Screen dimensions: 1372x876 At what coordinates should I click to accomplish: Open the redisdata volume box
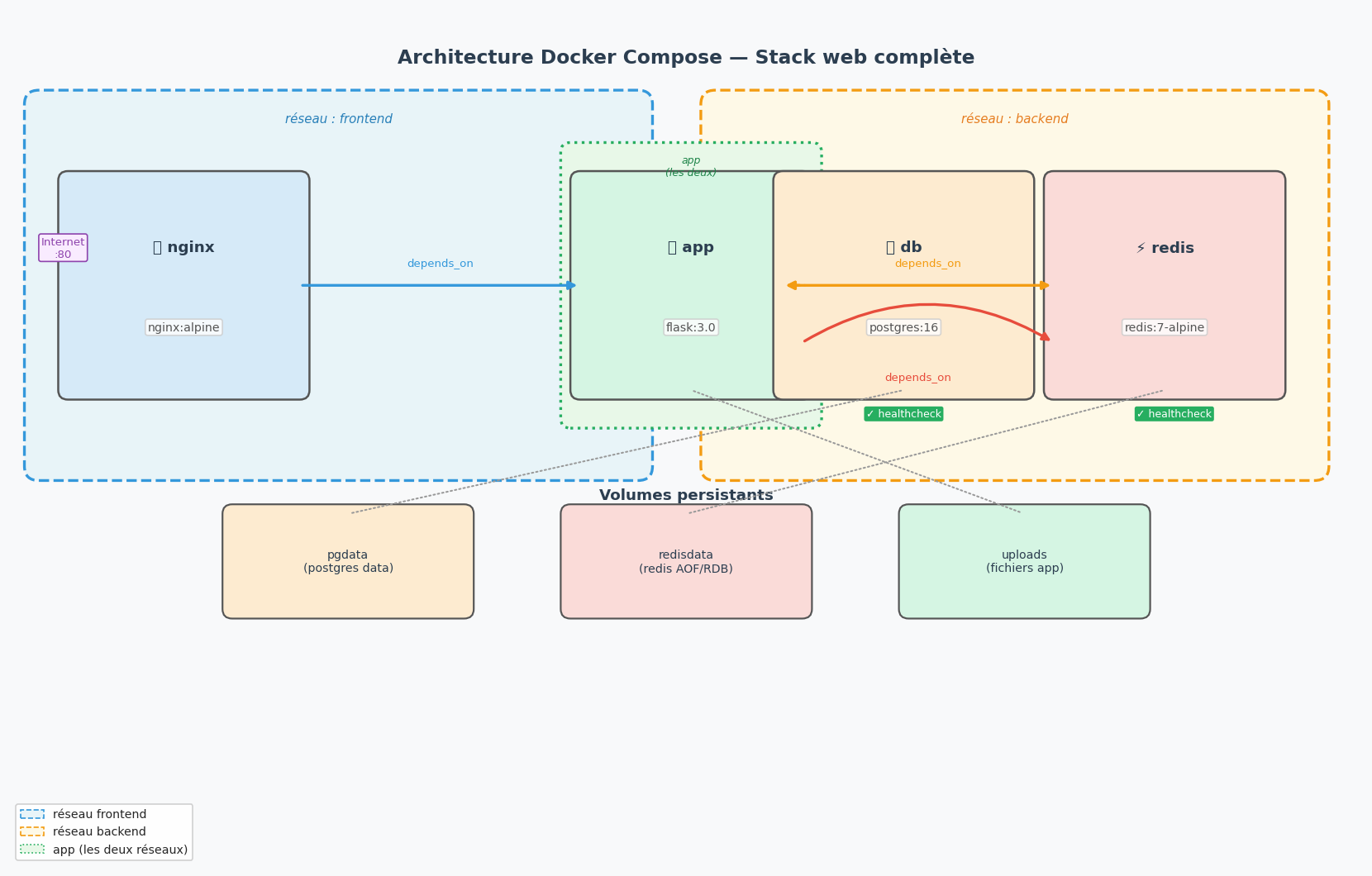pyautogui.click(x=686, y=562)
